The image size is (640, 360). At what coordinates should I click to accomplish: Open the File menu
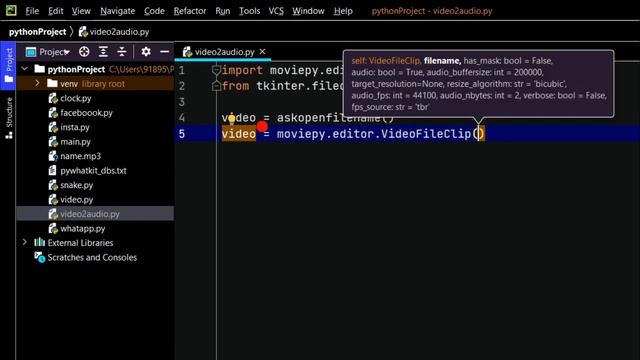pyautogui.click(x=32, y=11)
